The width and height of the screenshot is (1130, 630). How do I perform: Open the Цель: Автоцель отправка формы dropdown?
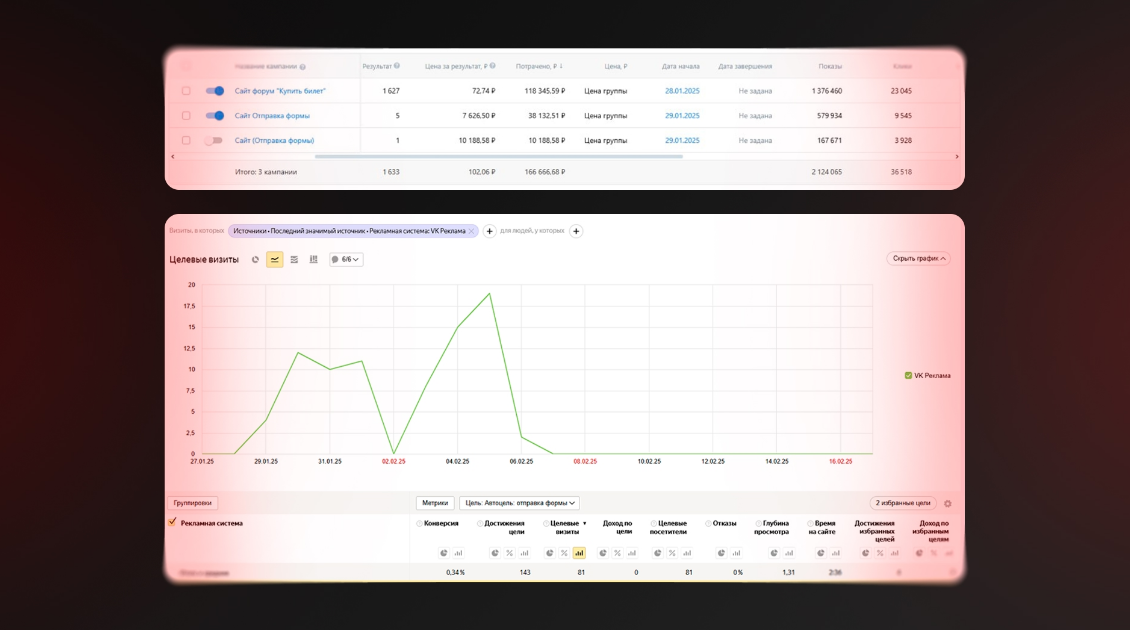point(520,503)
